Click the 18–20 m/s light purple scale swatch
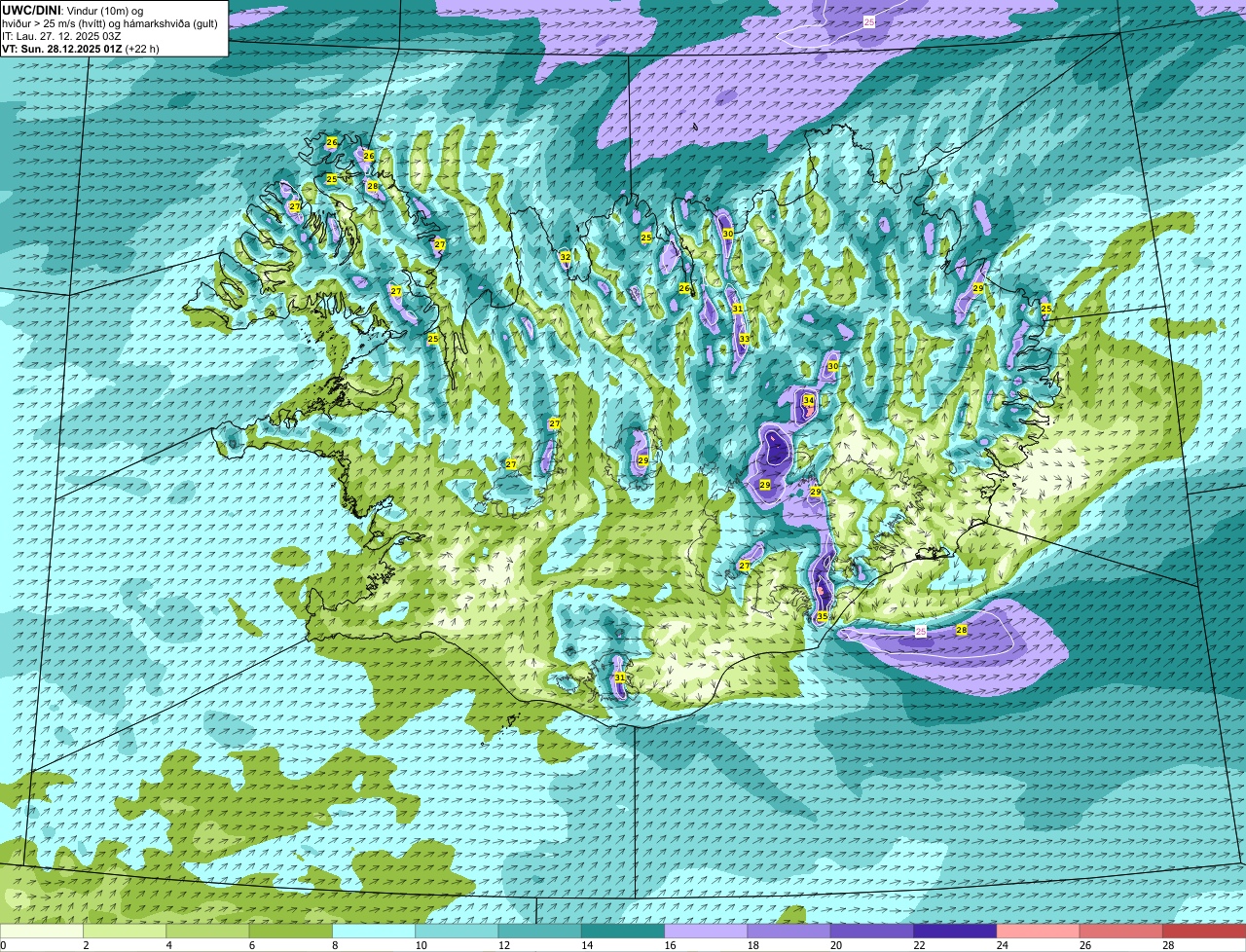This screenshot has height=952, width=1246. click(x=788, y=931)
